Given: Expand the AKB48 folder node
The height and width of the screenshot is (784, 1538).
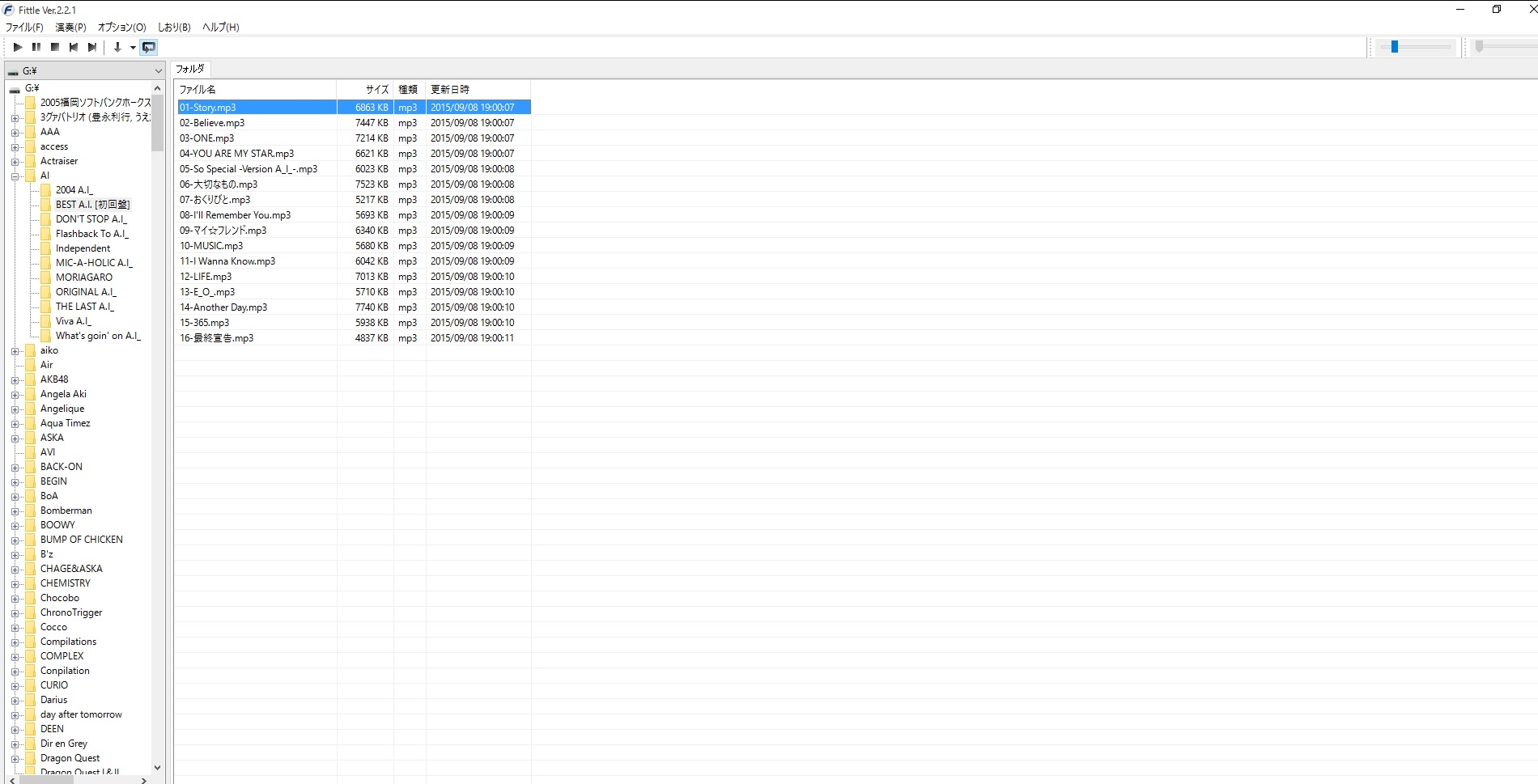Looking at the screenshot, I should 15,379.
